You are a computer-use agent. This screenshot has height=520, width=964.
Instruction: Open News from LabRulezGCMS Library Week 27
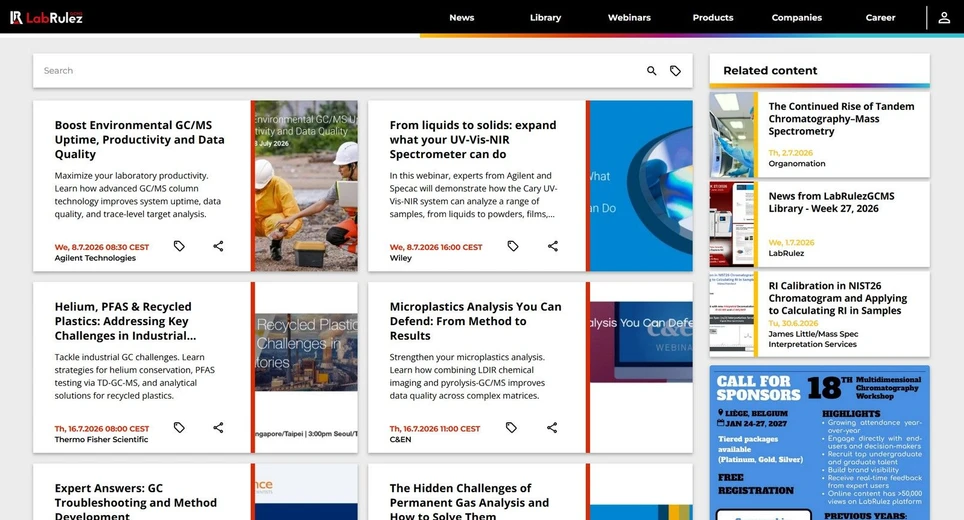coord(831,202)
